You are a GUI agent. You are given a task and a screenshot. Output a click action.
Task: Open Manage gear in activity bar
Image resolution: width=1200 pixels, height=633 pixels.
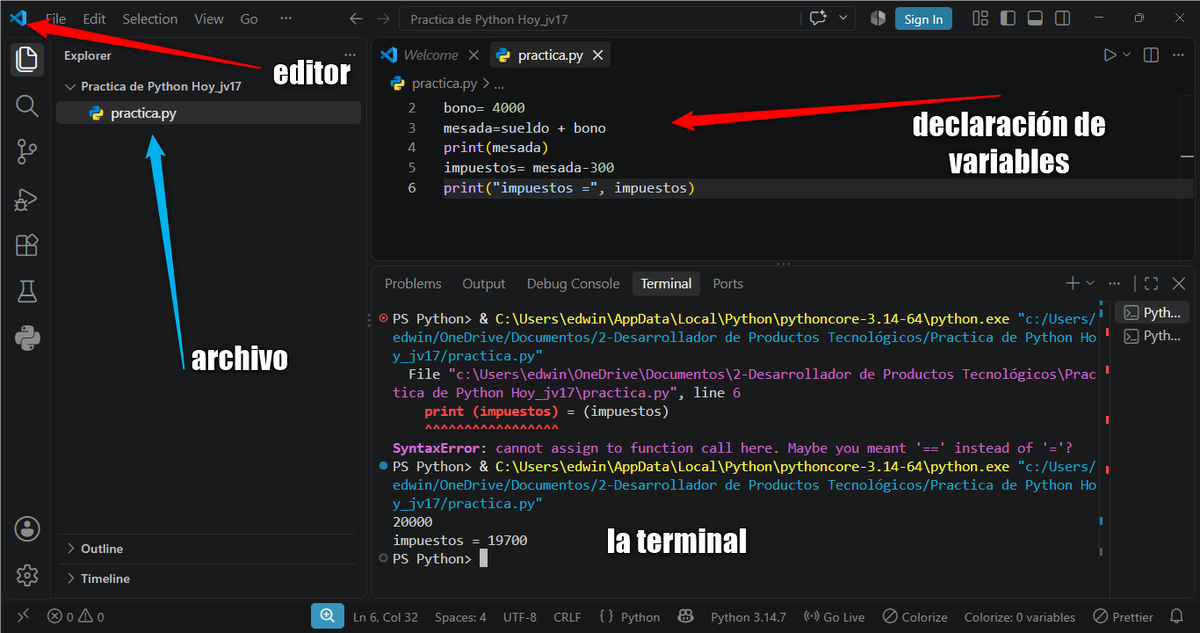[27, 575]
